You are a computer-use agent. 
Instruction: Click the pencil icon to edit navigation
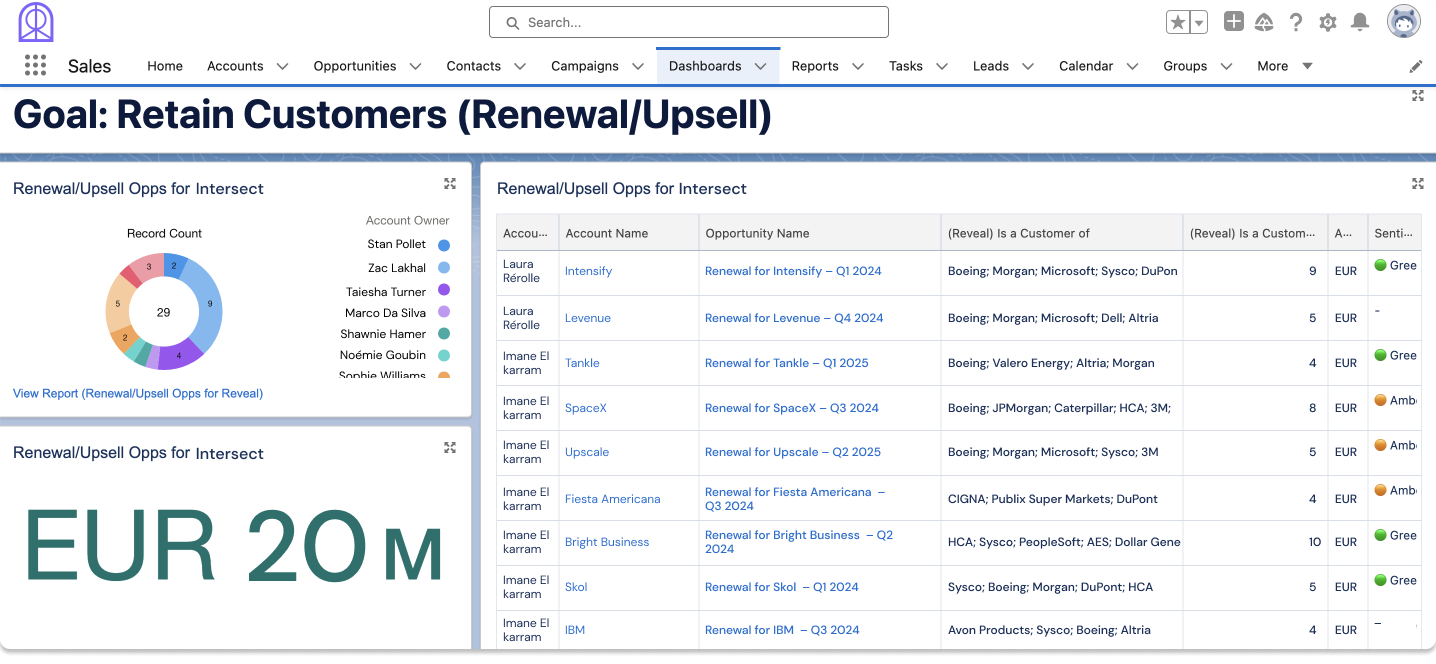point(1416,66)
